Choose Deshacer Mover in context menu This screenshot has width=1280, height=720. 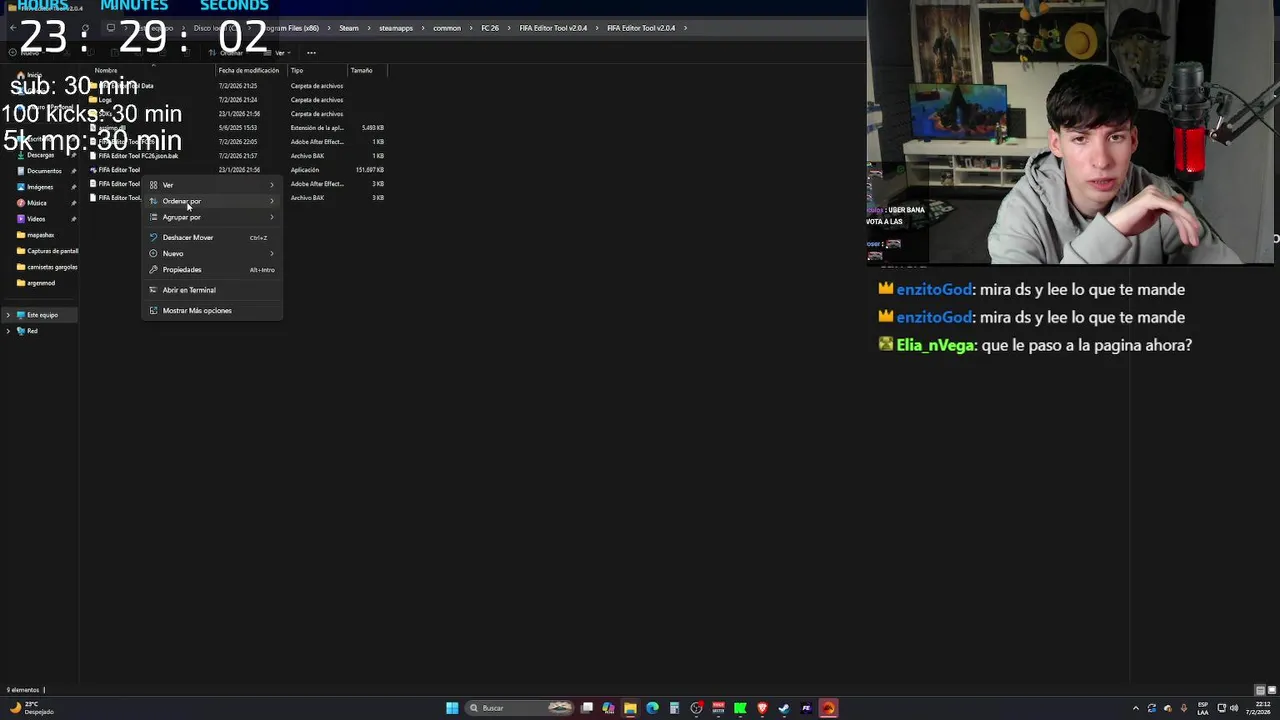[x=212, y=238]
